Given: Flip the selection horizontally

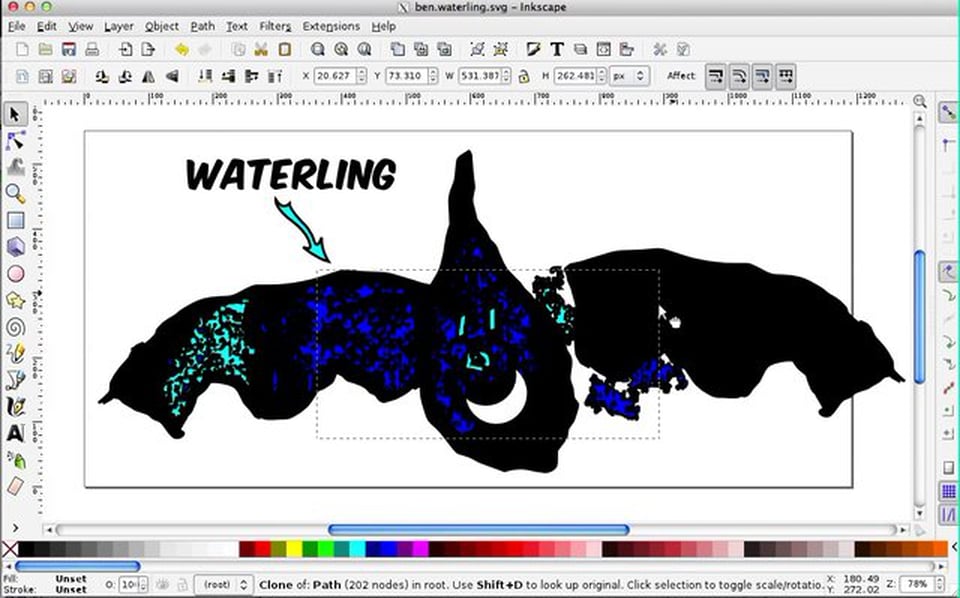Looking at the screenshot, I should click(148, 75).
